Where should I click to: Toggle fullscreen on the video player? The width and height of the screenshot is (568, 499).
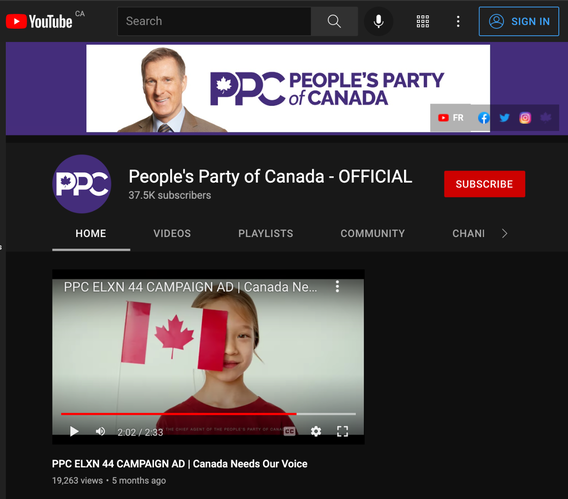tap(342, 431)
